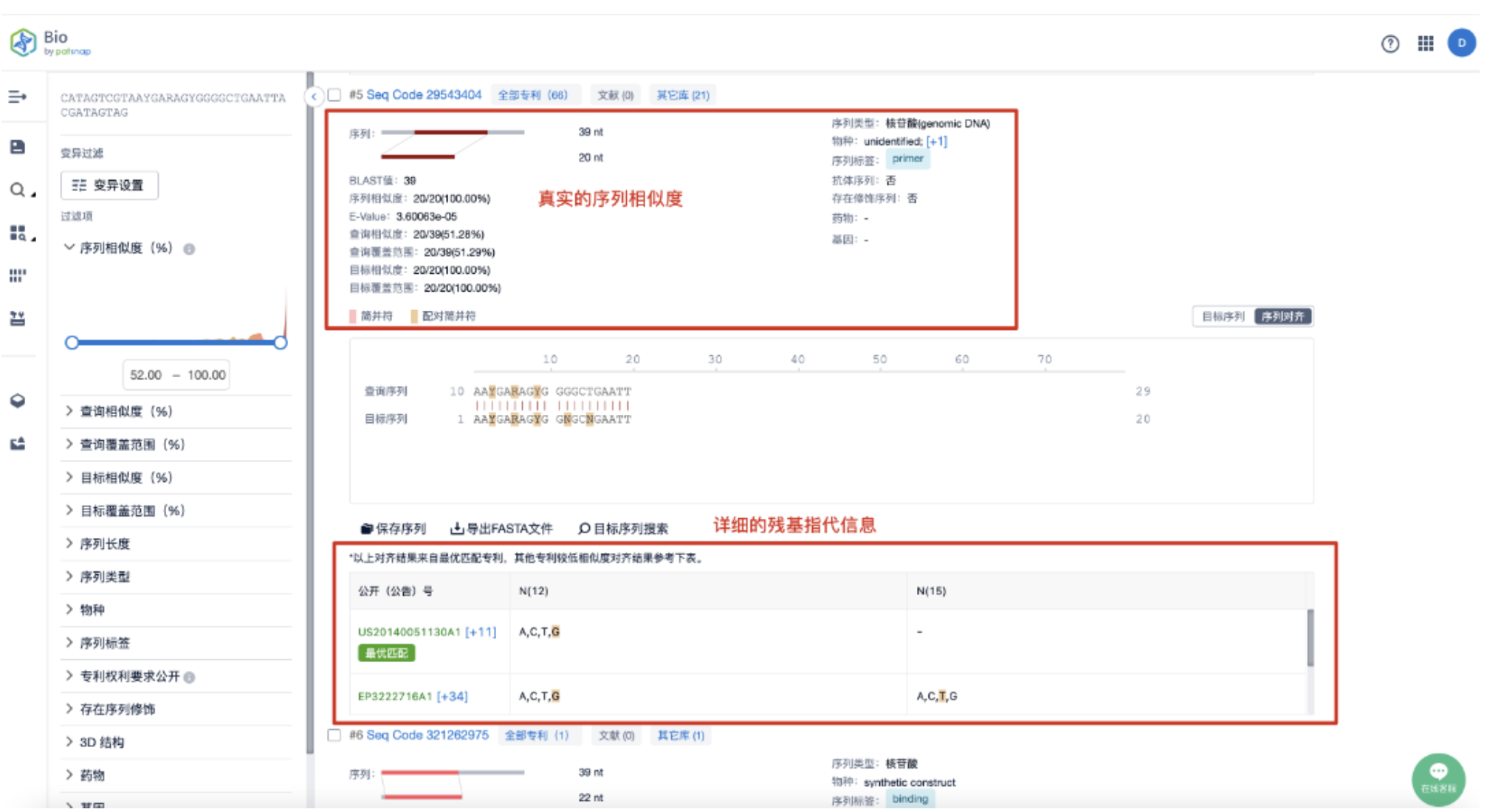The width and height of the screenshot is (1487, 812).
Task: Click the info icon beside 序列相似度
Action: 189,249
